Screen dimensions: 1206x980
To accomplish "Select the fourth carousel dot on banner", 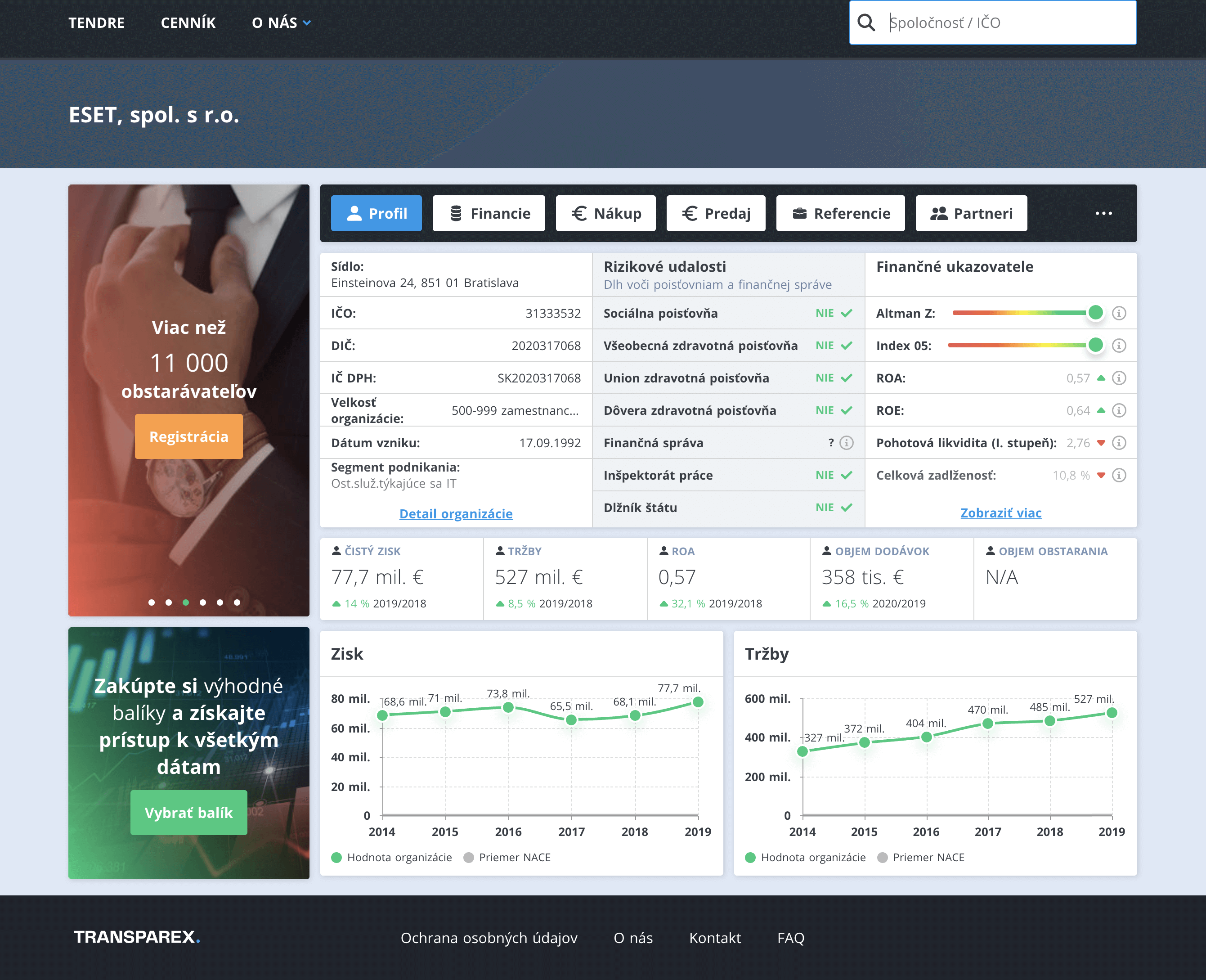I will (202, 602).
